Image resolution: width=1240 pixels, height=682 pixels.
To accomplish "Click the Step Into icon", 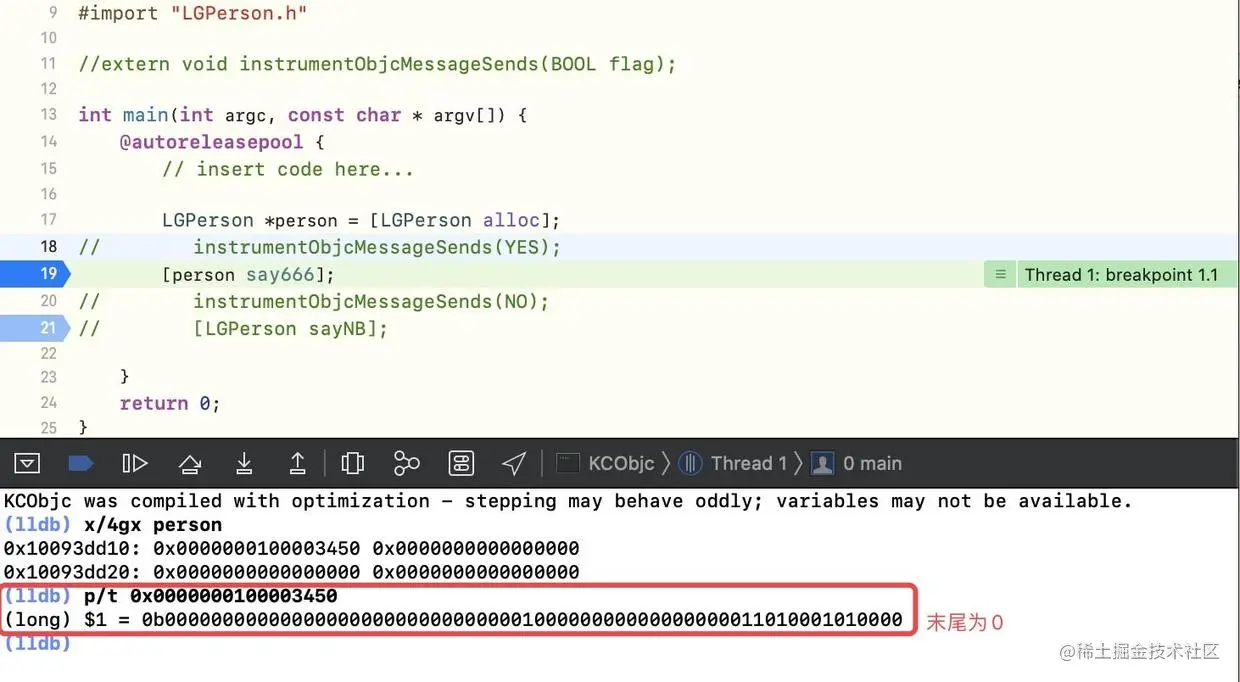I will pos(243,462).
